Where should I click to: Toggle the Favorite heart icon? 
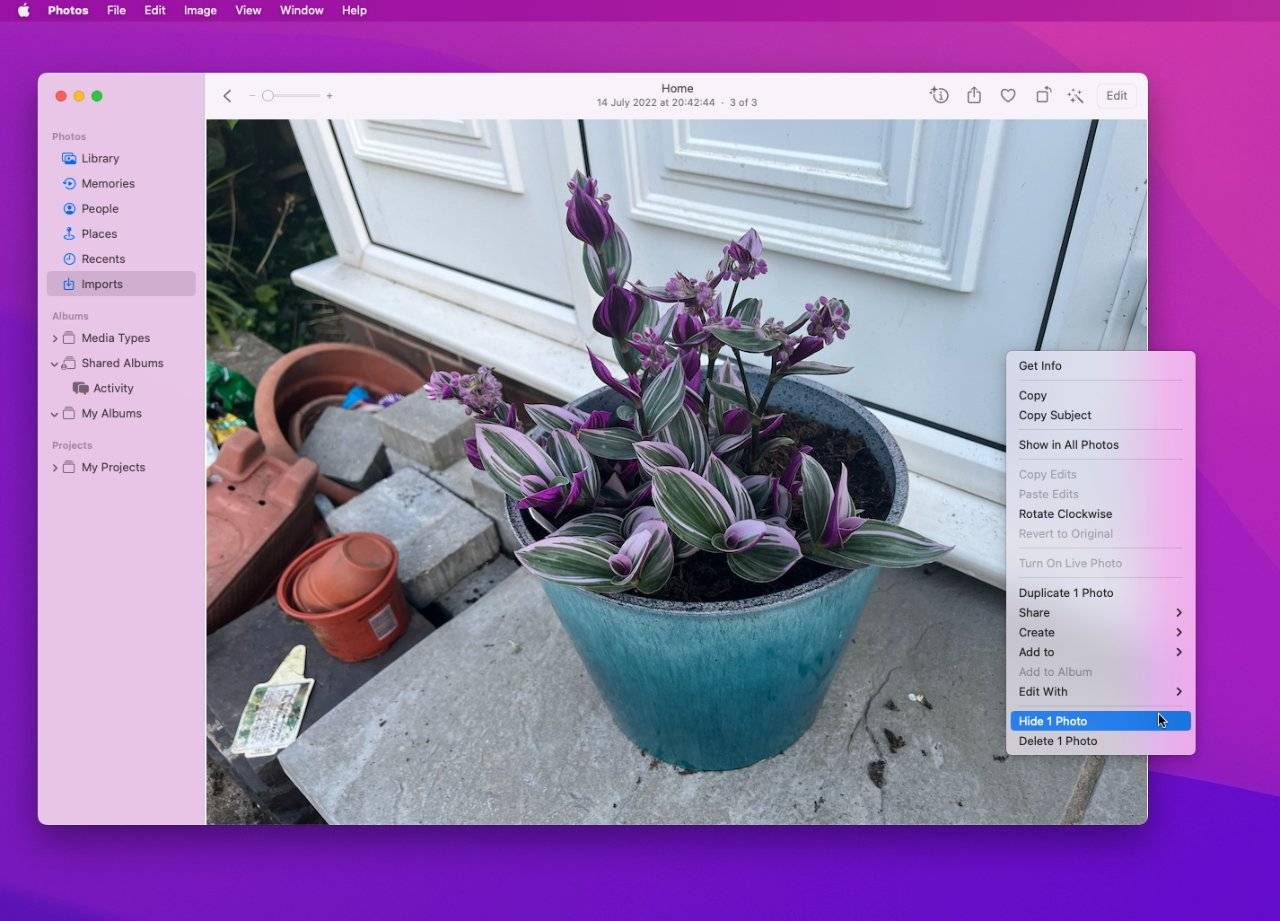tap(1008, 95)
